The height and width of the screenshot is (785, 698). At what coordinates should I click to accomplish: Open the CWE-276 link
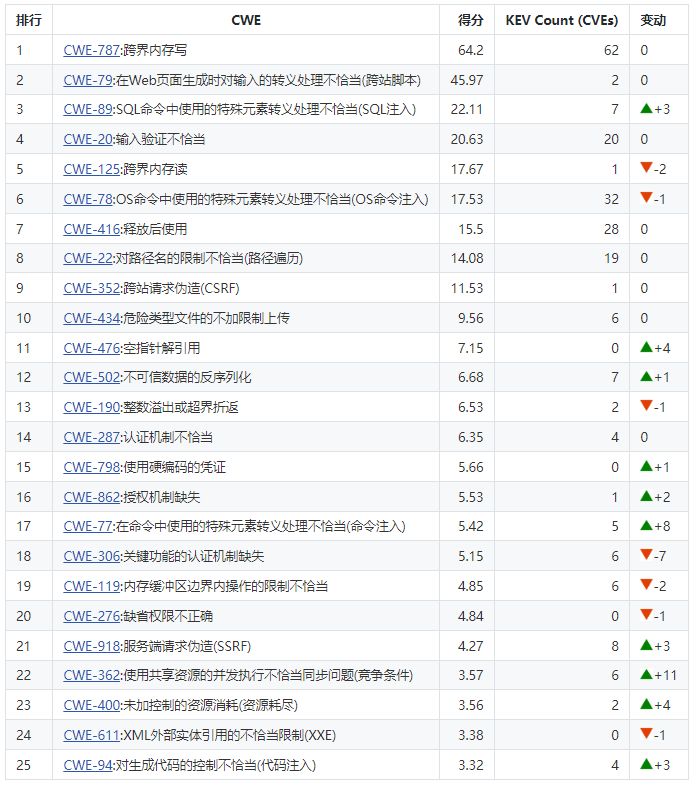(92, 617)
